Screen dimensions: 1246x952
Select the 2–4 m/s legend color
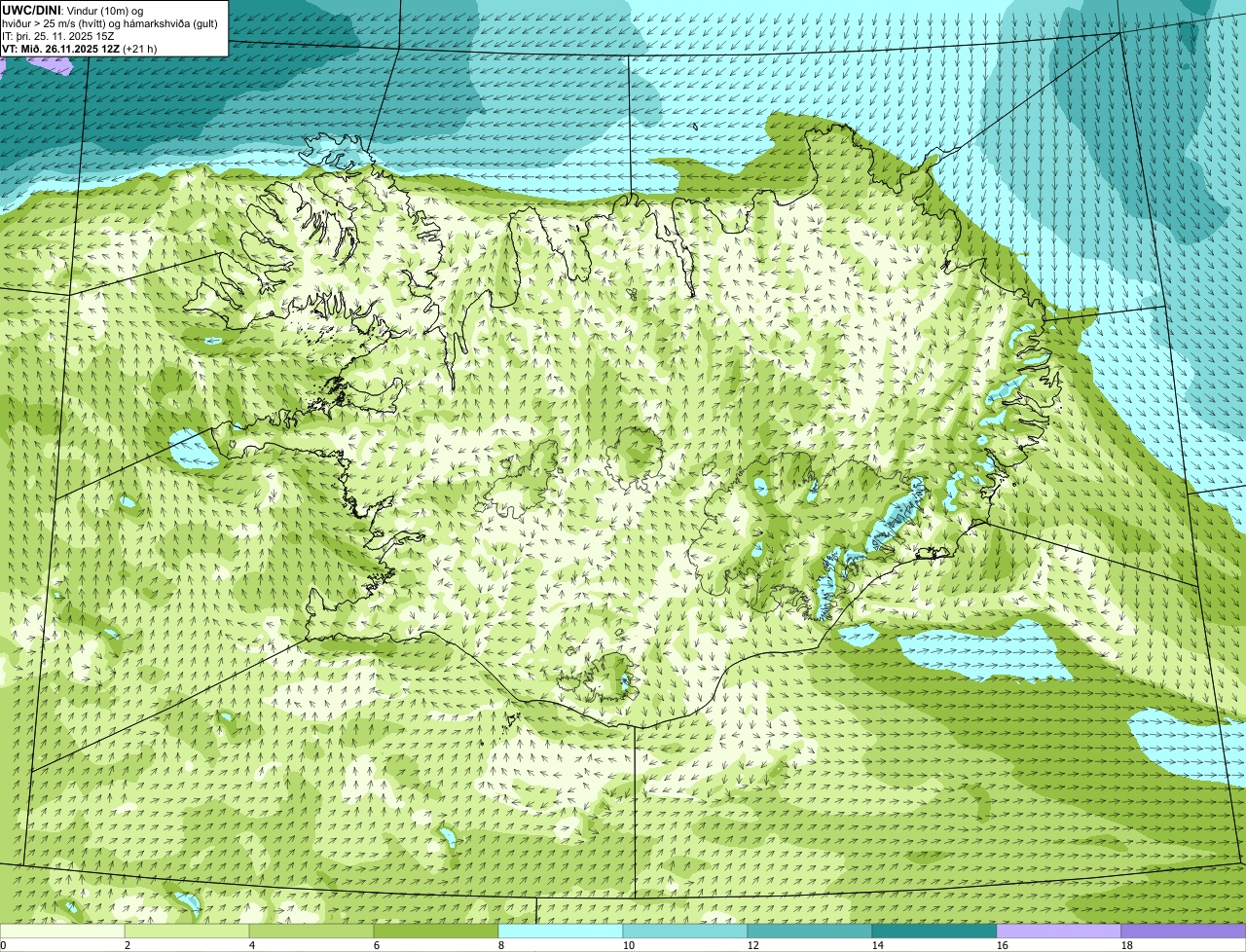[187, 931]
